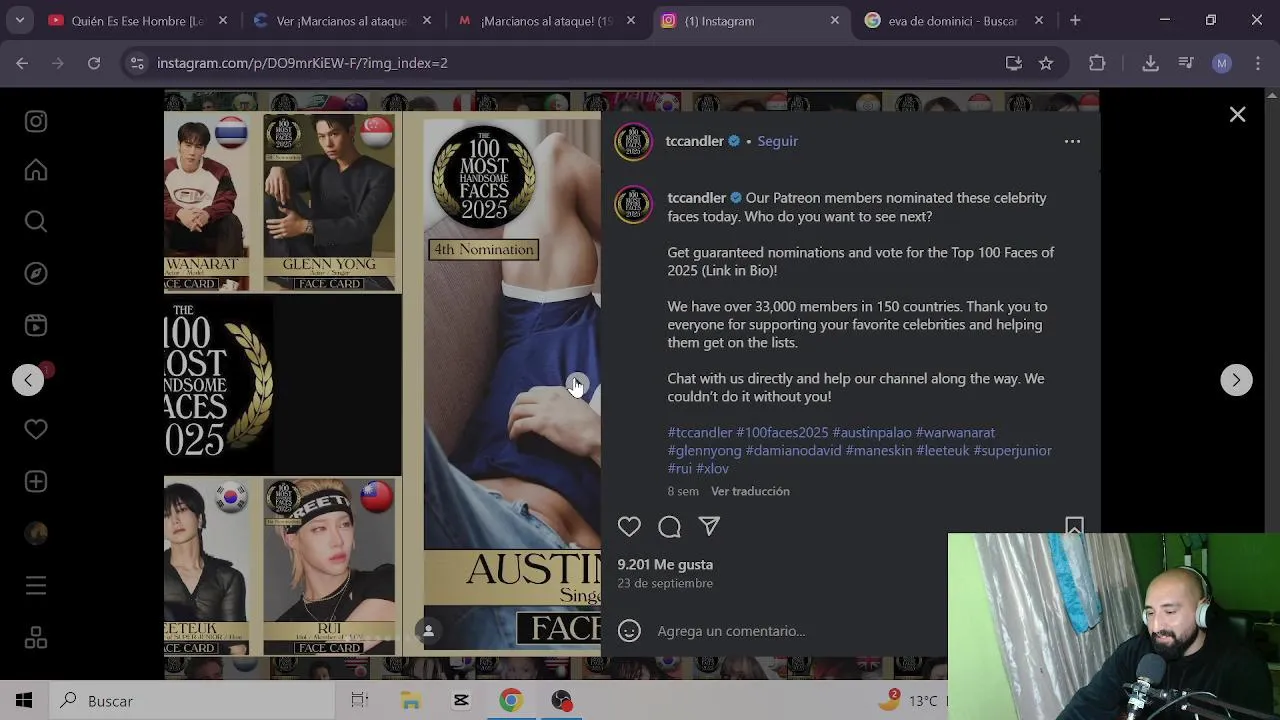Screen dimensions: 1280x720
Task: Go to Home feed icon
Action: (x=36, y=170)
